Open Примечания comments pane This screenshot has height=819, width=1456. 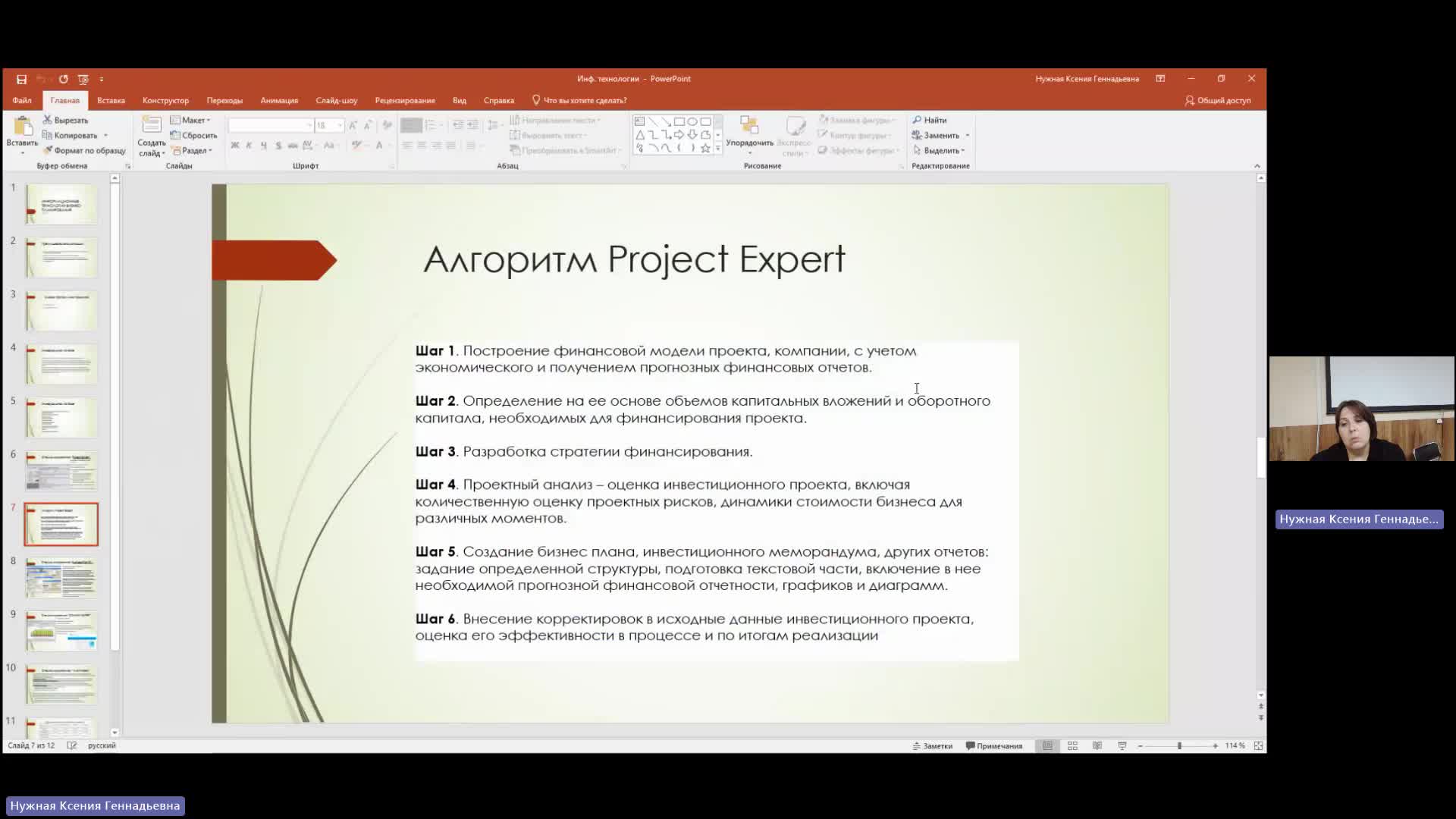point(994,746)
